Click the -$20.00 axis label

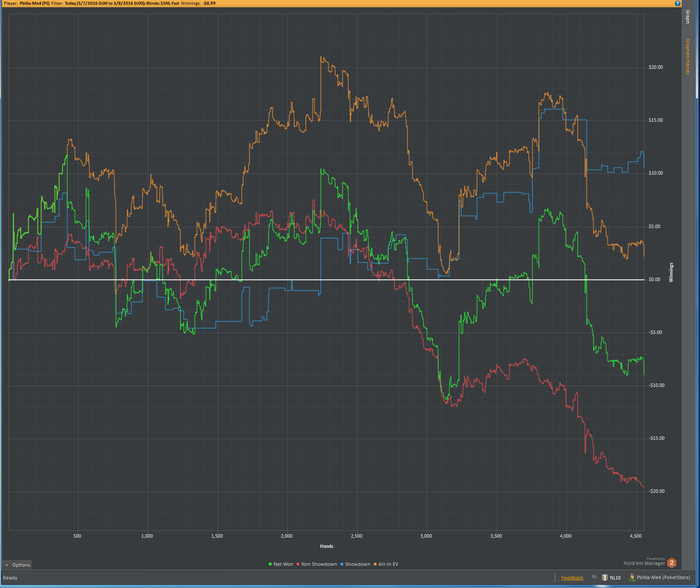[656, 491]
